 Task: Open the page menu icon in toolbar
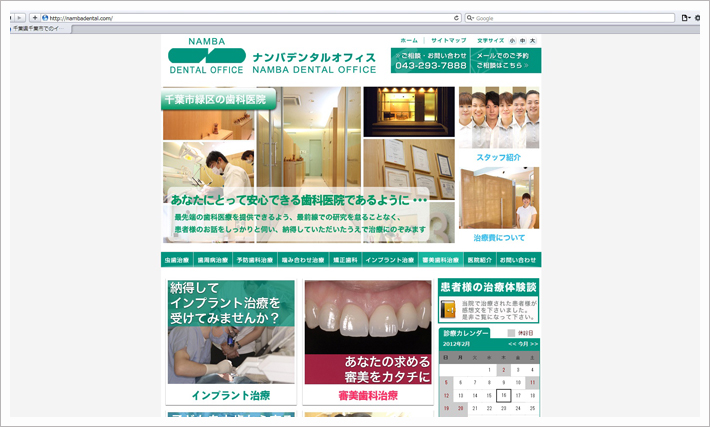685,18
